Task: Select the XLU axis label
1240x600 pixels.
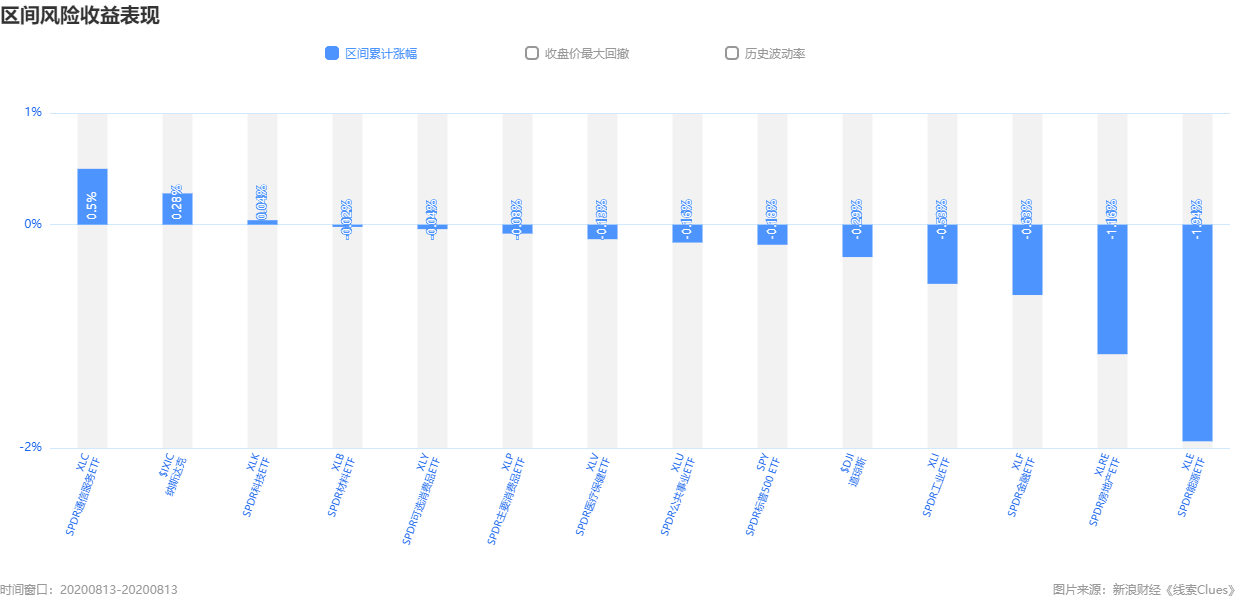Action: [677, 495]
